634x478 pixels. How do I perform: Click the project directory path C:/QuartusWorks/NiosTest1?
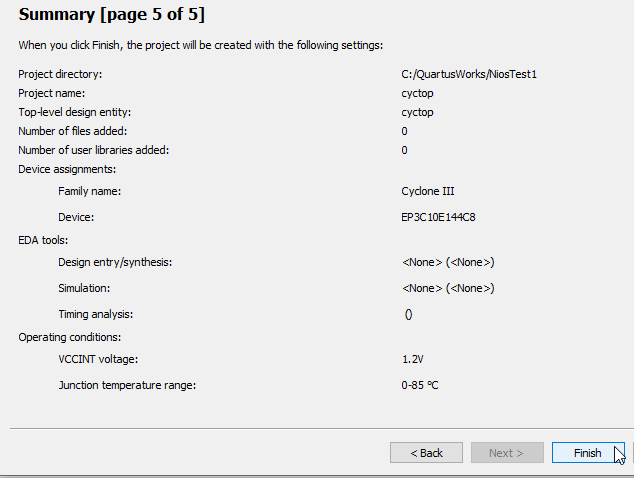click(x=469, y=74)
